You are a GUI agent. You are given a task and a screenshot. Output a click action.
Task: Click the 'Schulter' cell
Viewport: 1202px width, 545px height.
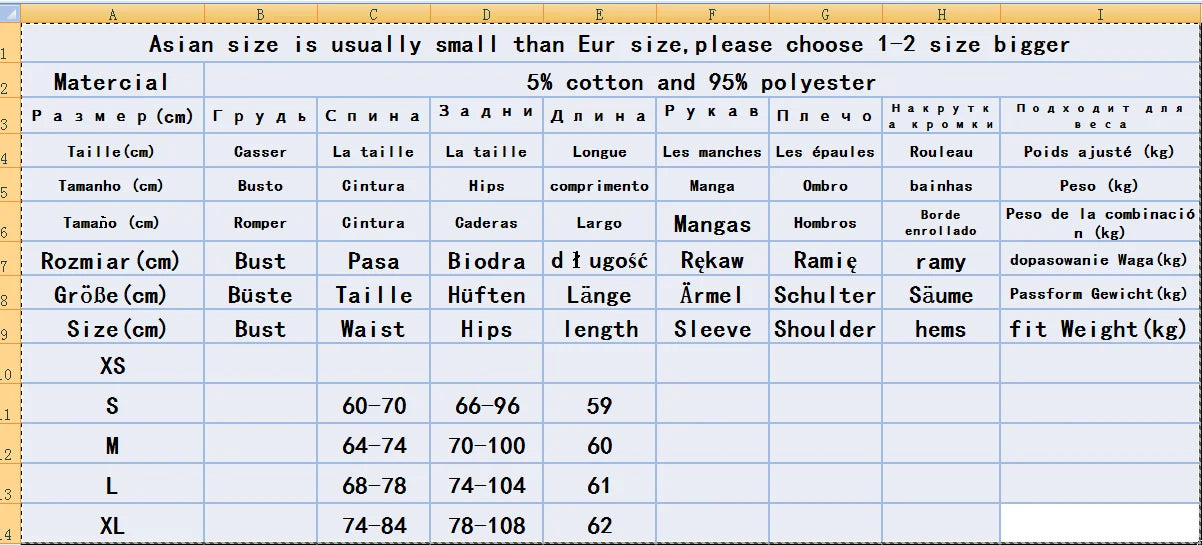pyautogui.click(x=826, y=294)
